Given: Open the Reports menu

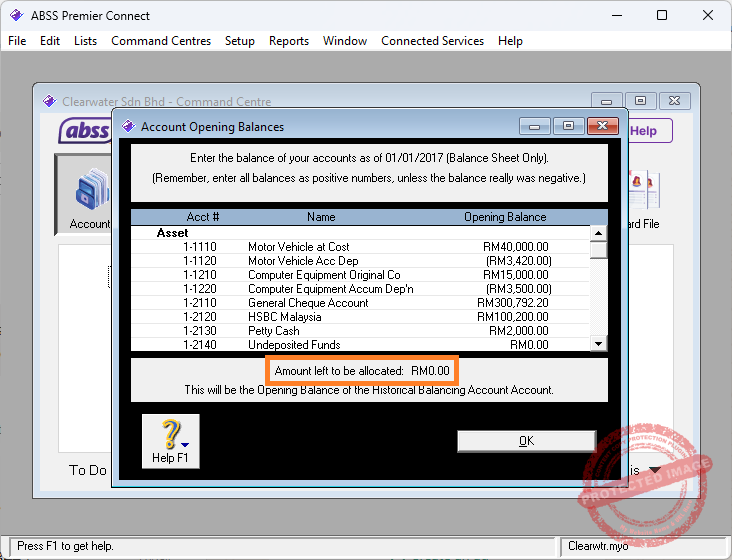Looking at the screenshot, I should coord(289,41).
